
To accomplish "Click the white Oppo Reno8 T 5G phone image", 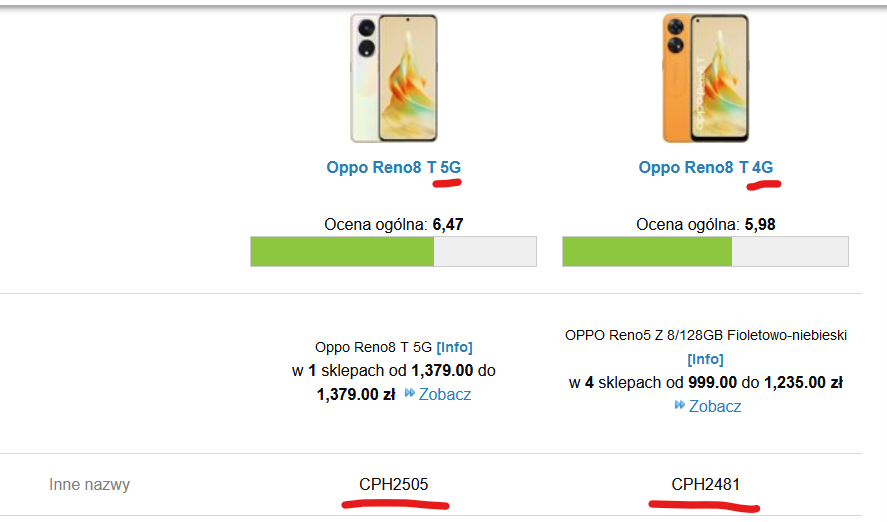I will 393,78.
